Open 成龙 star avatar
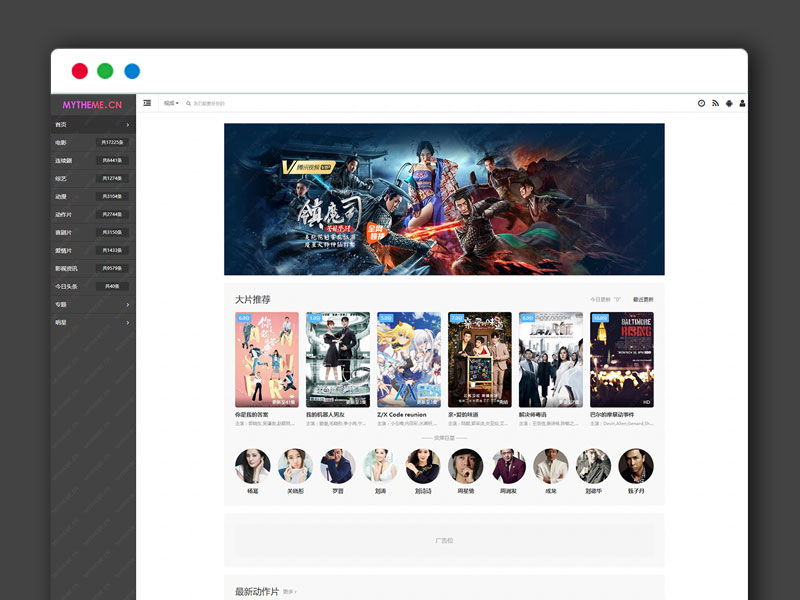 coord(551,466)
